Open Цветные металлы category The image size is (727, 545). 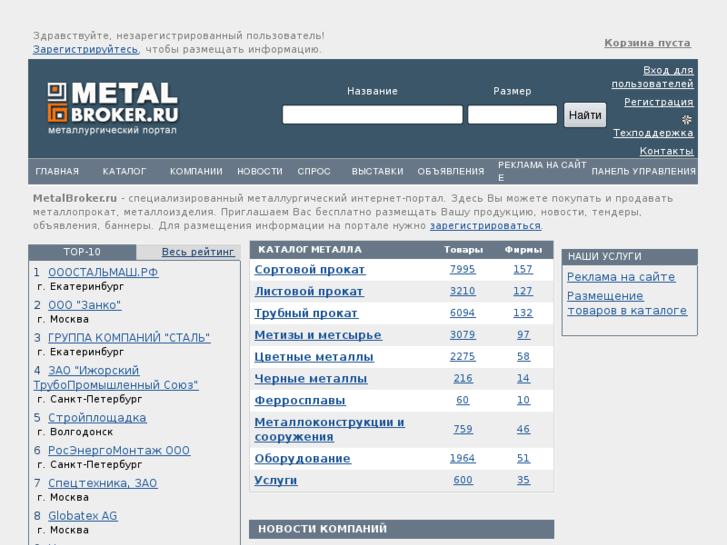coord(314,357)
